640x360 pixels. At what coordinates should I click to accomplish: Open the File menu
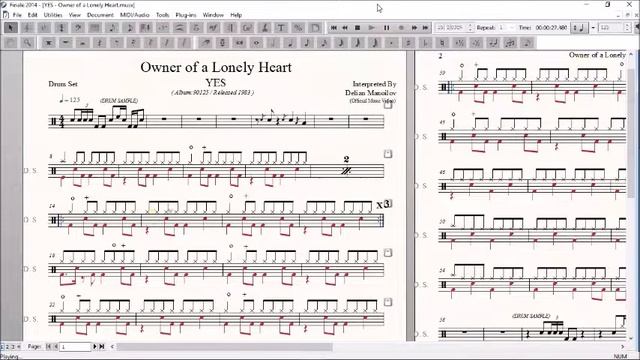coord(17,15)
